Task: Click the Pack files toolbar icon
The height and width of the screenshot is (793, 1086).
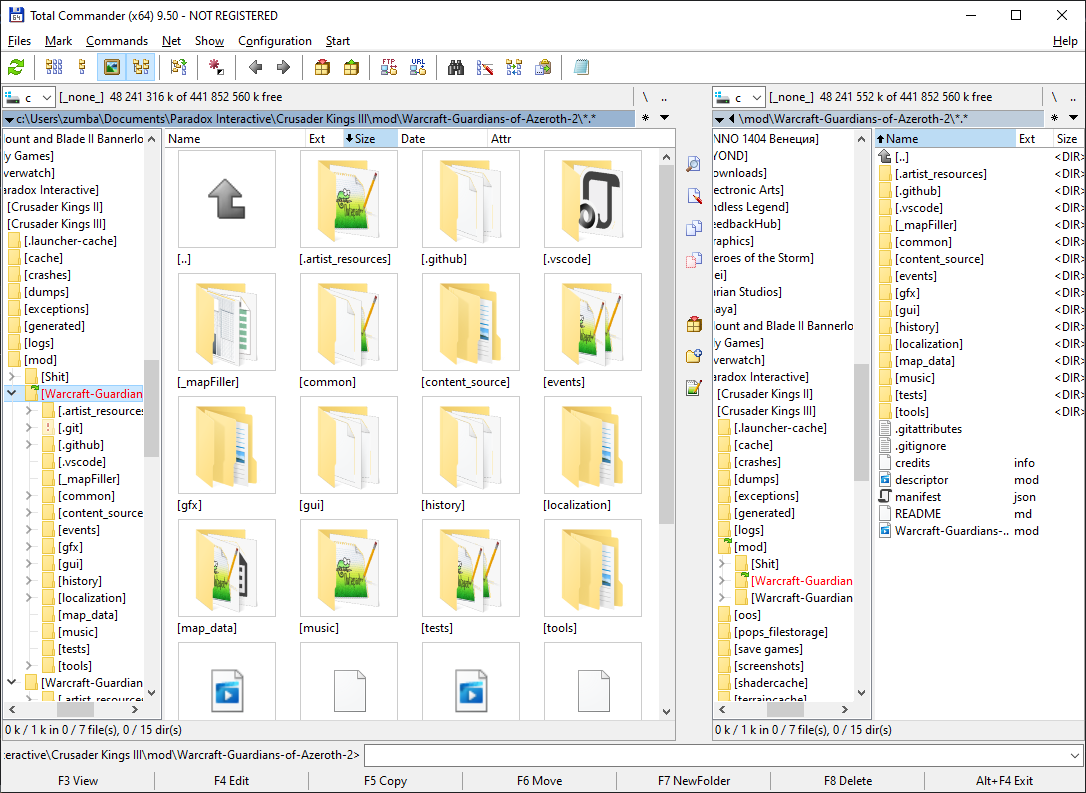Action: [x=322, y=67]
